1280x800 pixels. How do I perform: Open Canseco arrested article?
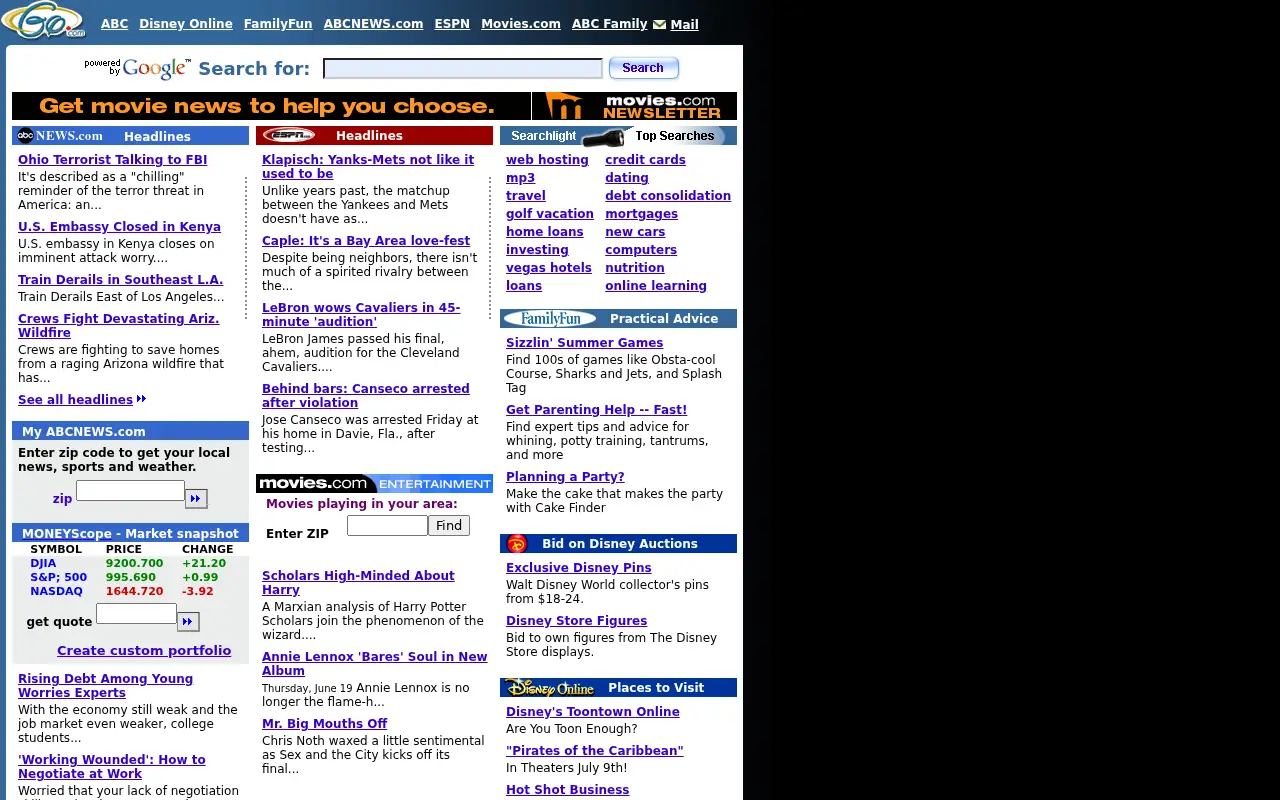click(366, 396)
